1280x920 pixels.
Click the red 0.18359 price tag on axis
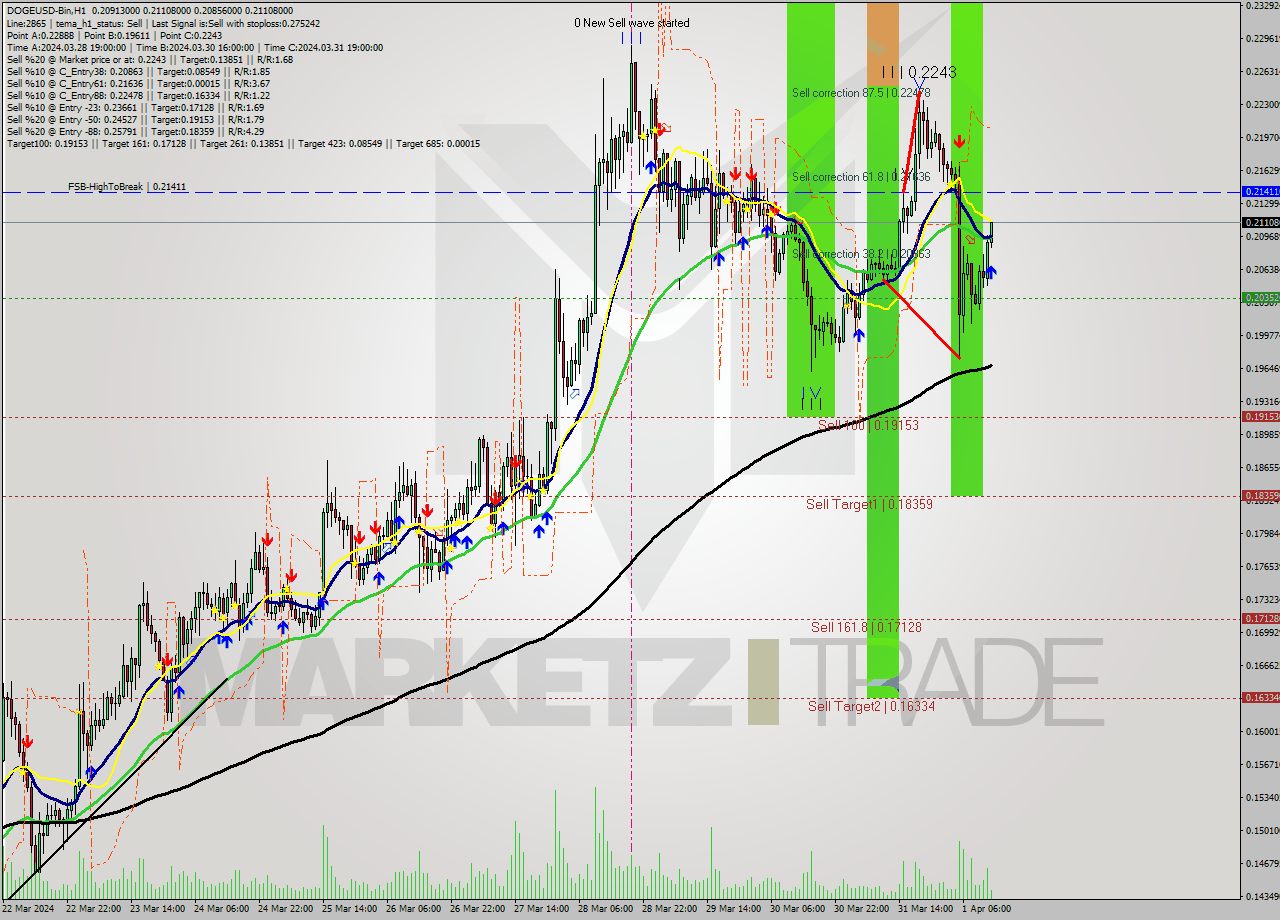tap(1260, 495)
